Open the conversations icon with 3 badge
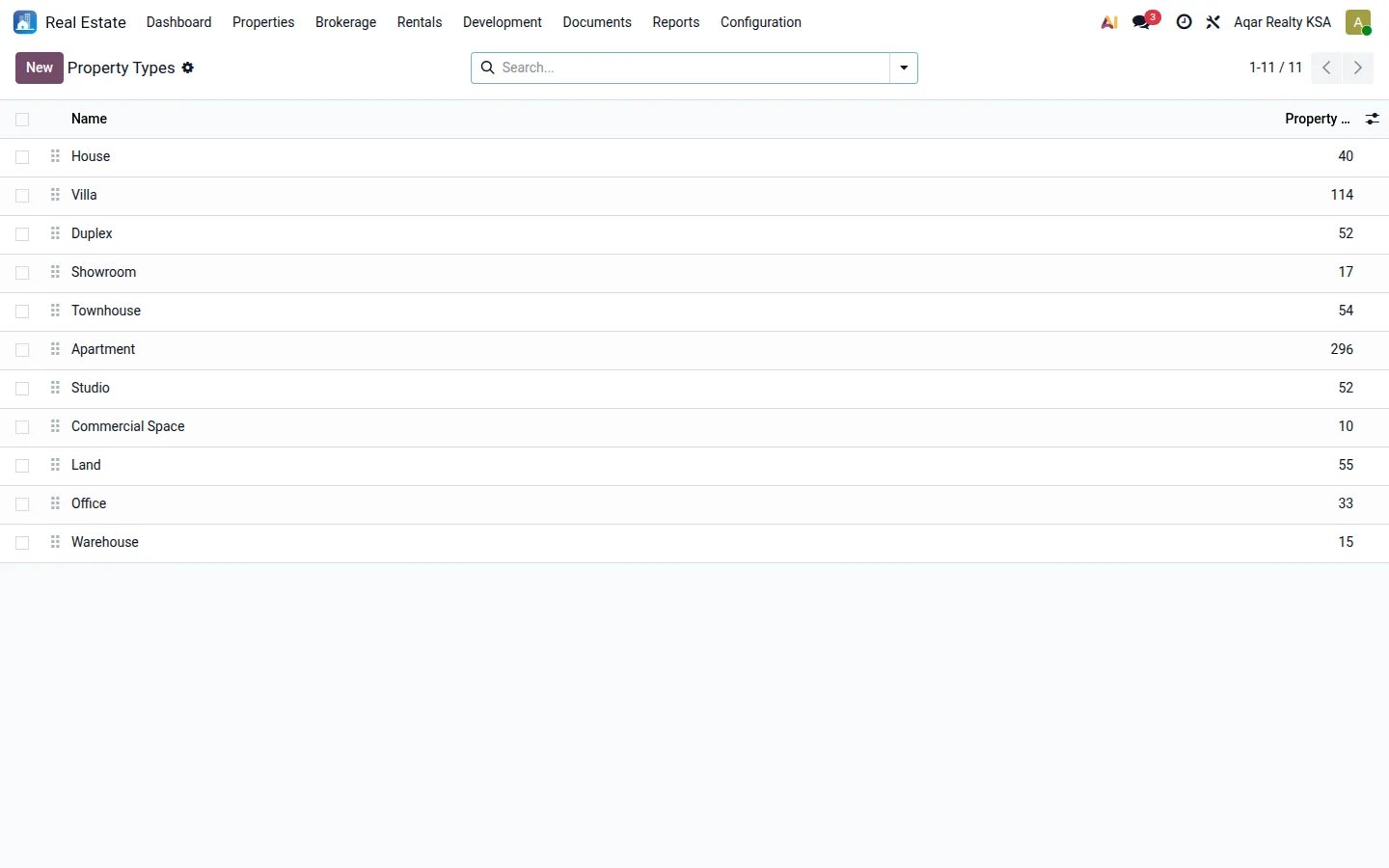 click(x=1145, y=21)
